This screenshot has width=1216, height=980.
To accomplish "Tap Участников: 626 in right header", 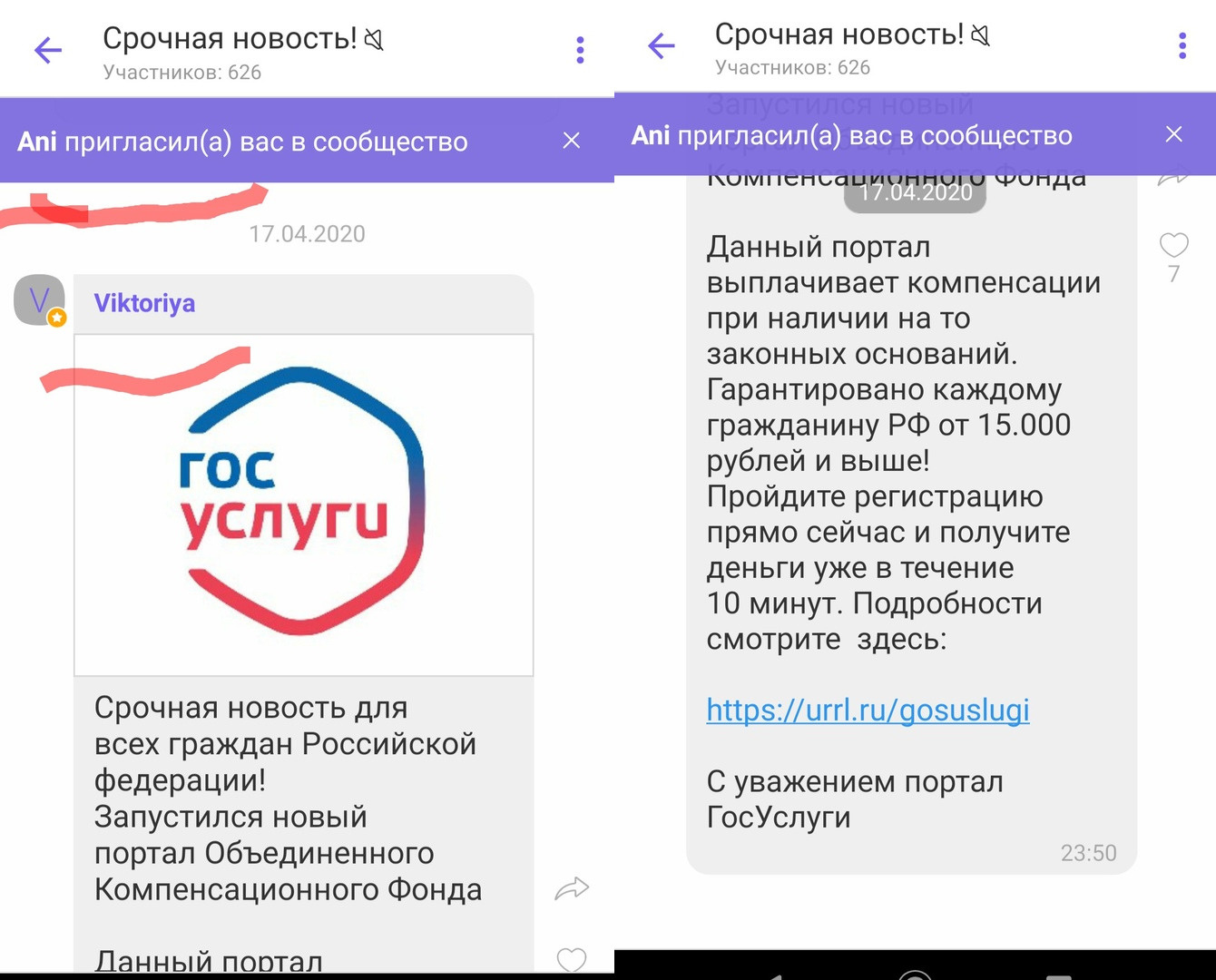I will pos(792,68).
